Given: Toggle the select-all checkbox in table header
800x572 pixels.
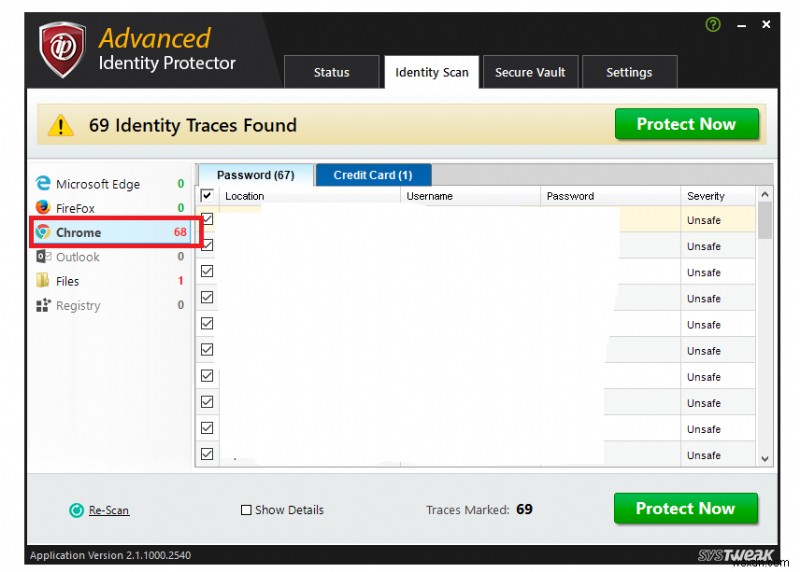Looking at the screenshot, I should 207,195.
